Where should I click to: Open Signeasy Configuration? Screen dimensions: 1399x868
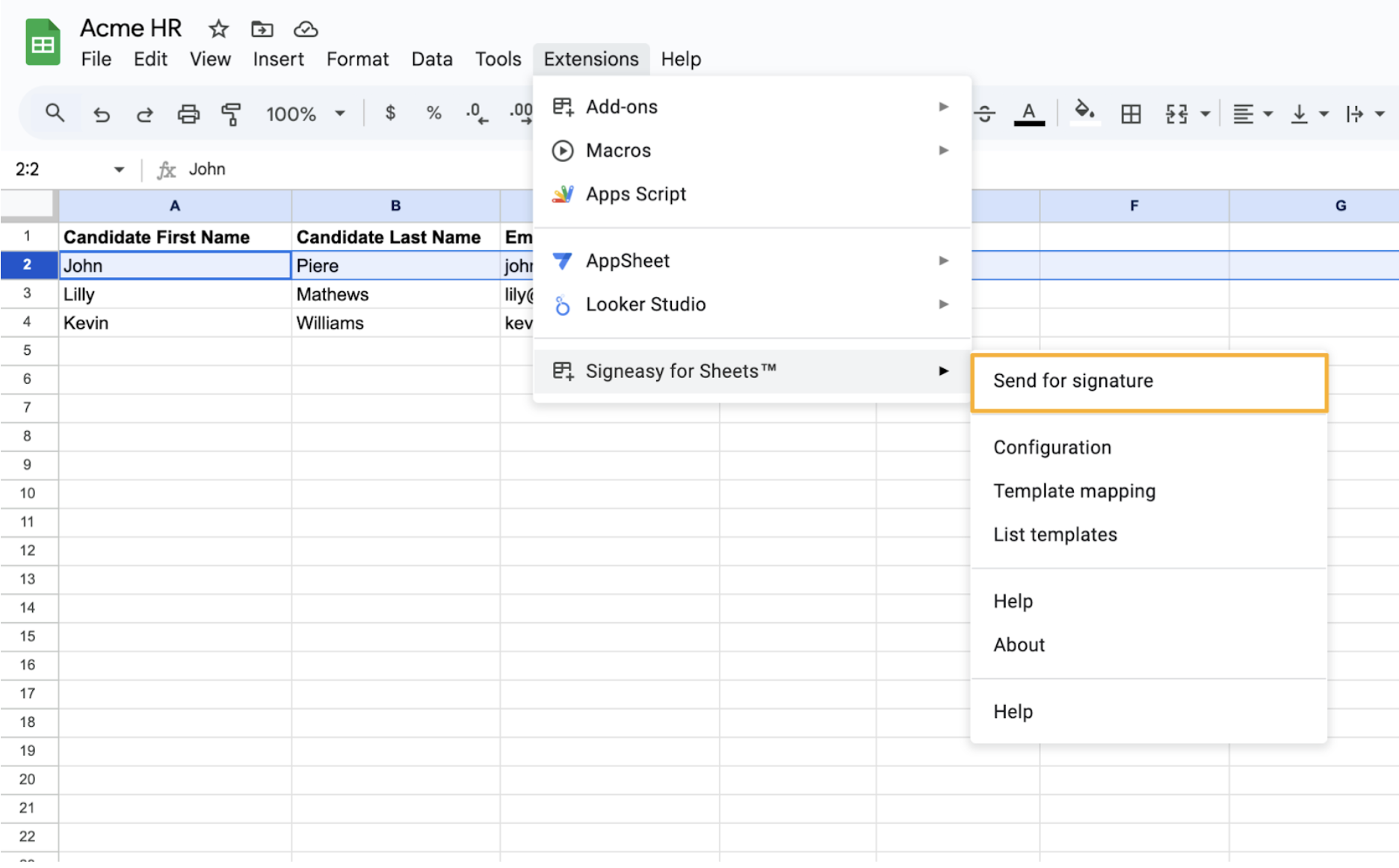pyautogui.click(x=1149, y=447)
